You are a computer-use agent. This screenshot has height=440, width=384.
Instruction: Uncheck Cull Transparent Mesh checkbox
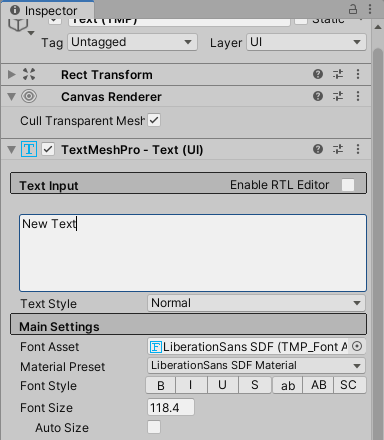coord(154,120)
